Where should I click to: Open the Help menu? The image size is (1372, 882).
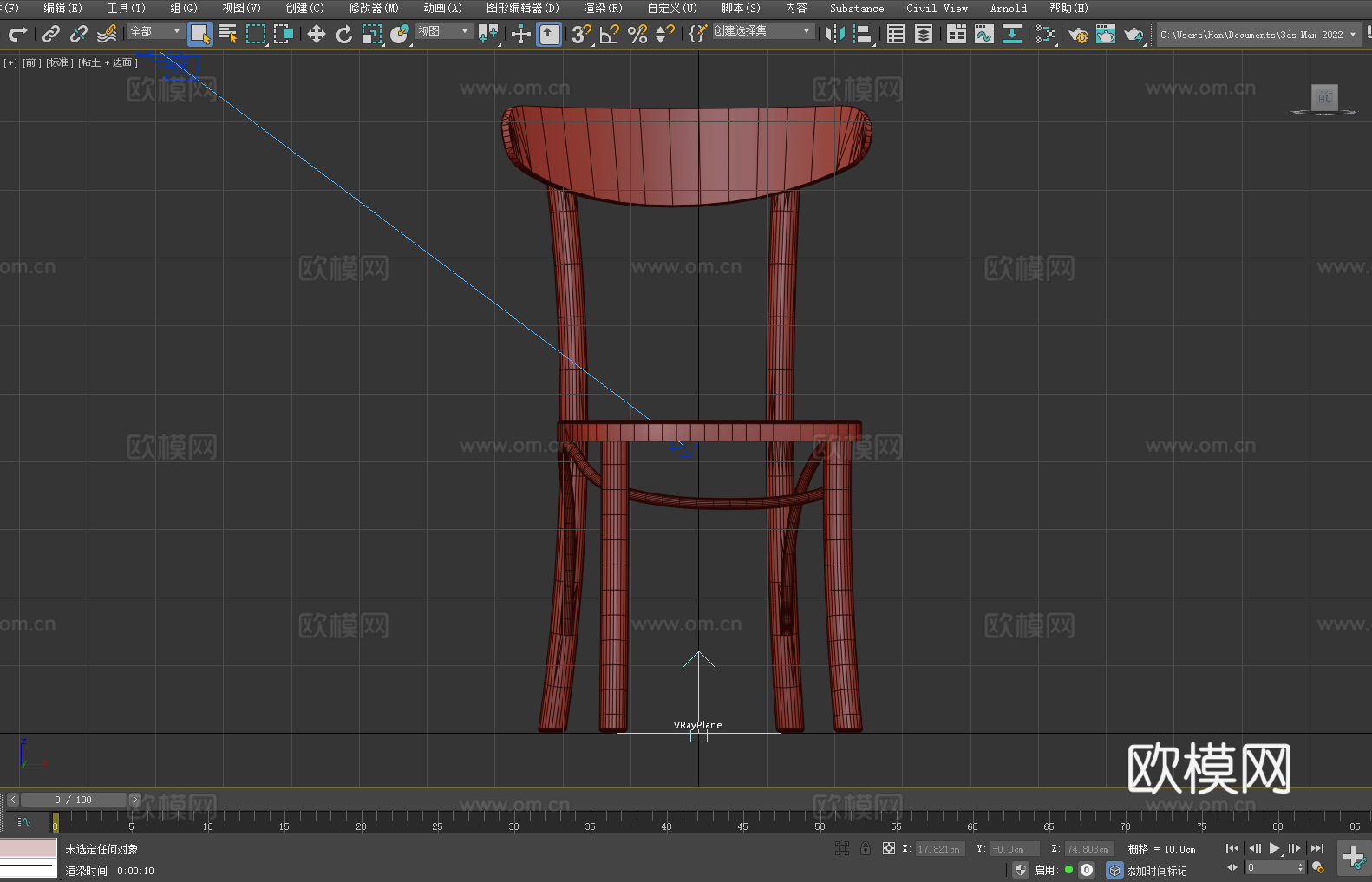point(1068,8)
